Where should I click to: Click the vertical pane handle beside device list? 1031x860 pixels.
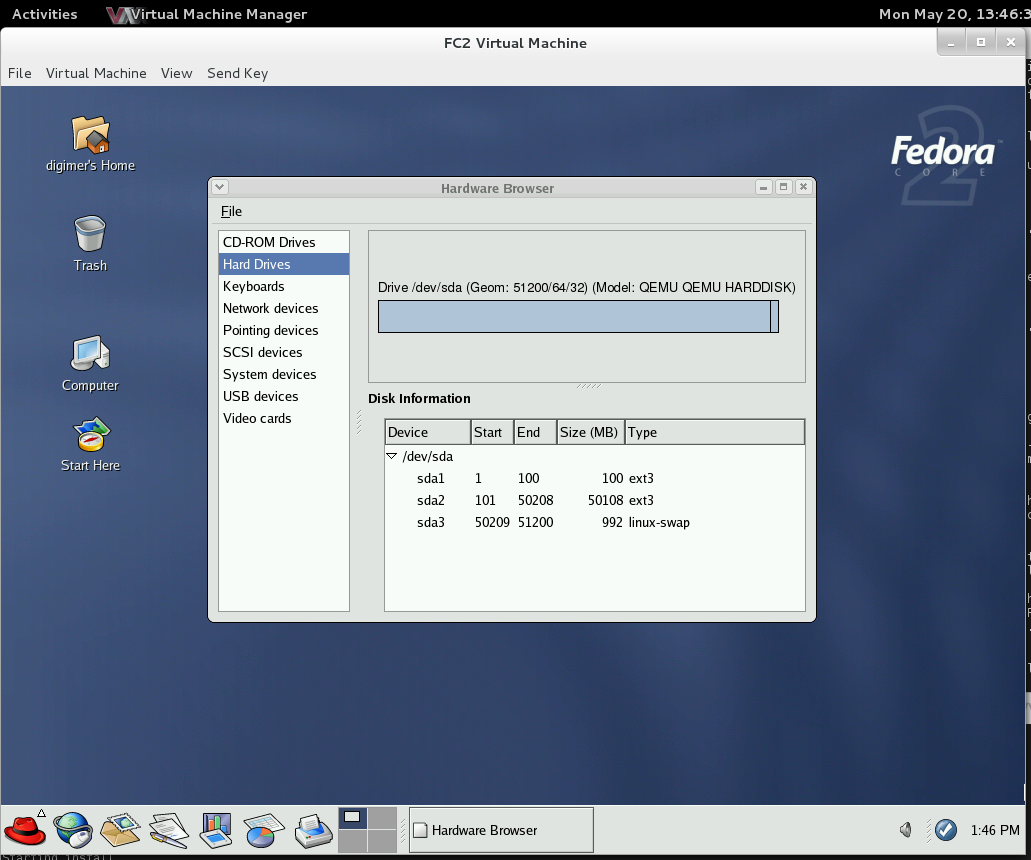pos(359,422)
